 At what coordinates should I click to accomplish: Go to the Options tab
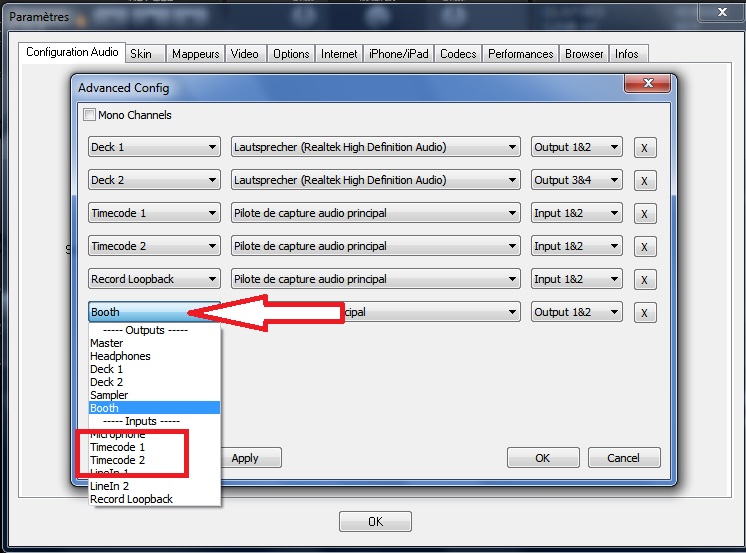pyautogui.click(x=291, y=54)
